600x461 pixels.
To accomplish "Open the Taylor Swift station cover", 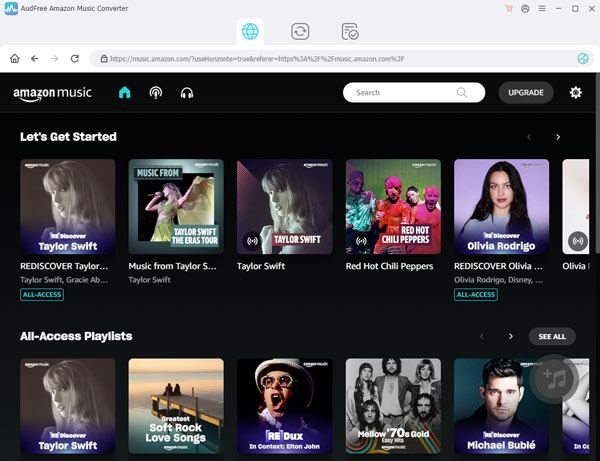I will coord(285,207).
